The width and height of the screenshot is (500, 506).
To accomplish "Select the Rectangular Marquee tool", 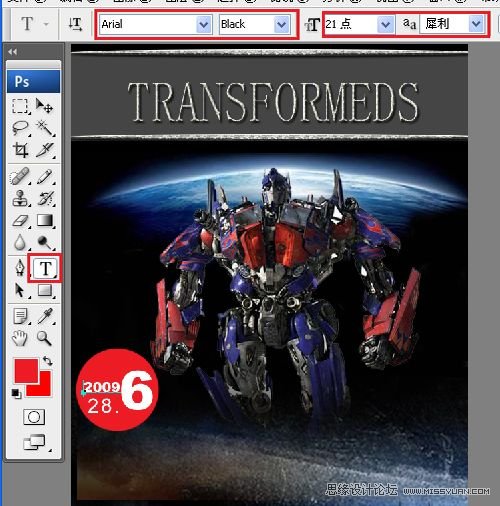I will (x=20, y=106).
